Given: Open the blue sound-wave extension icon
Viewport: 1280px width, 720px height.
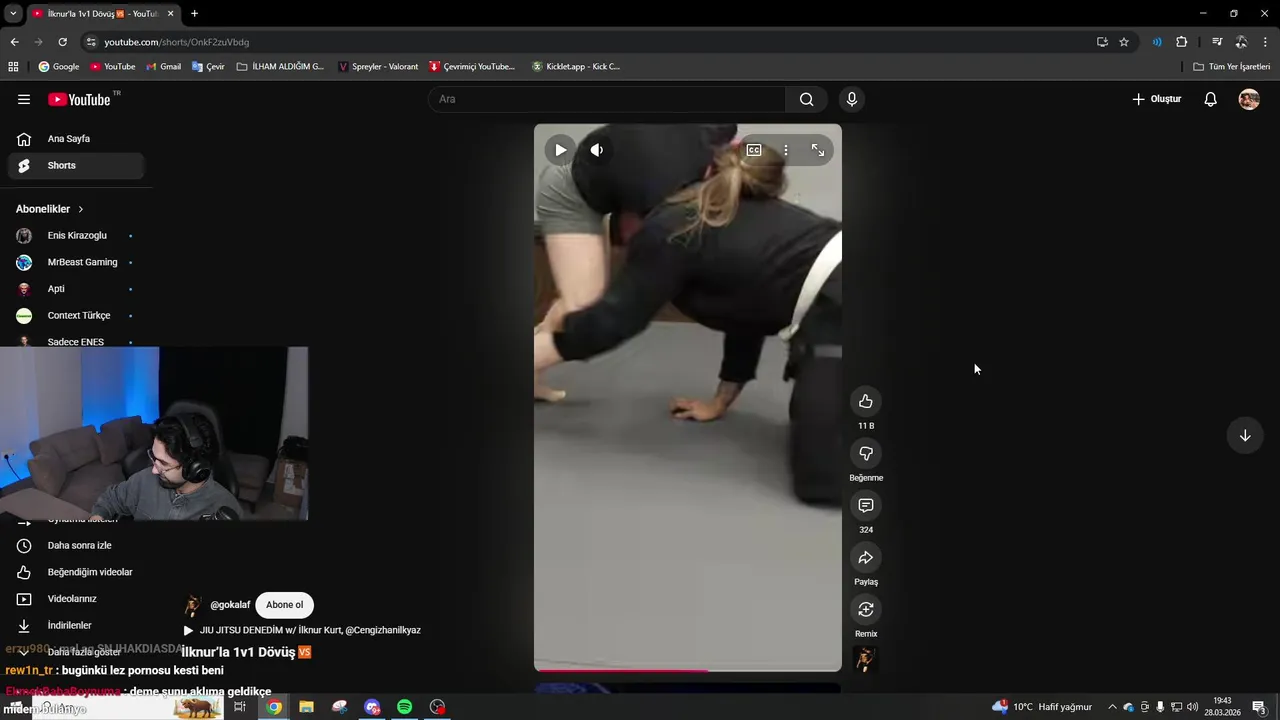Looking at the screenshot, I should [x=1157, y=42].
